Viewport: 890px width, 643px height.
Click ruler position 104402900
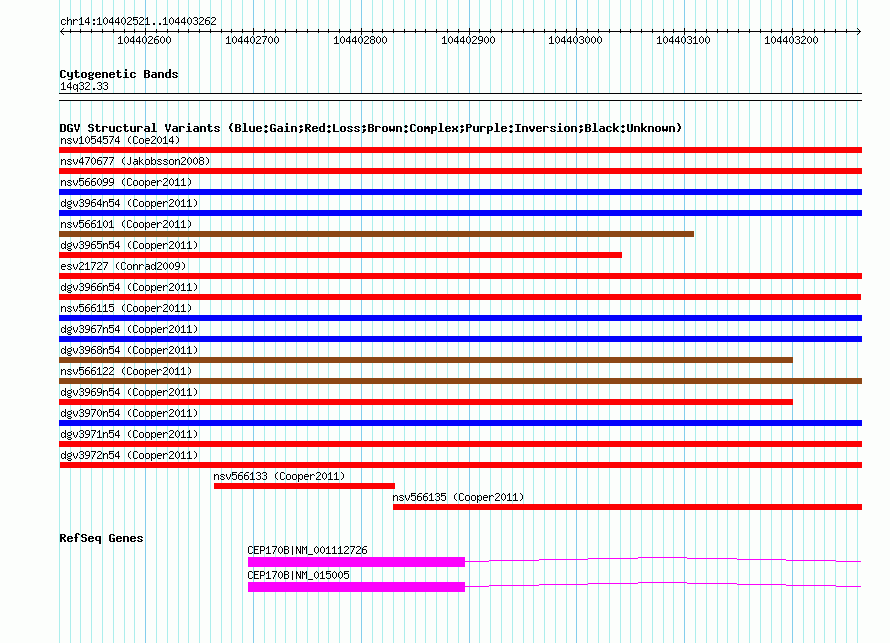coord(468,40)
